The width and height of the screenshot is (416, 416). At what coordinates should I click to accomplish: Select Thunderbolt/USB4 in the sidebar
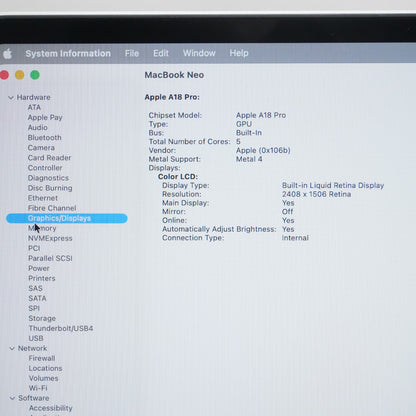point(61,328)
